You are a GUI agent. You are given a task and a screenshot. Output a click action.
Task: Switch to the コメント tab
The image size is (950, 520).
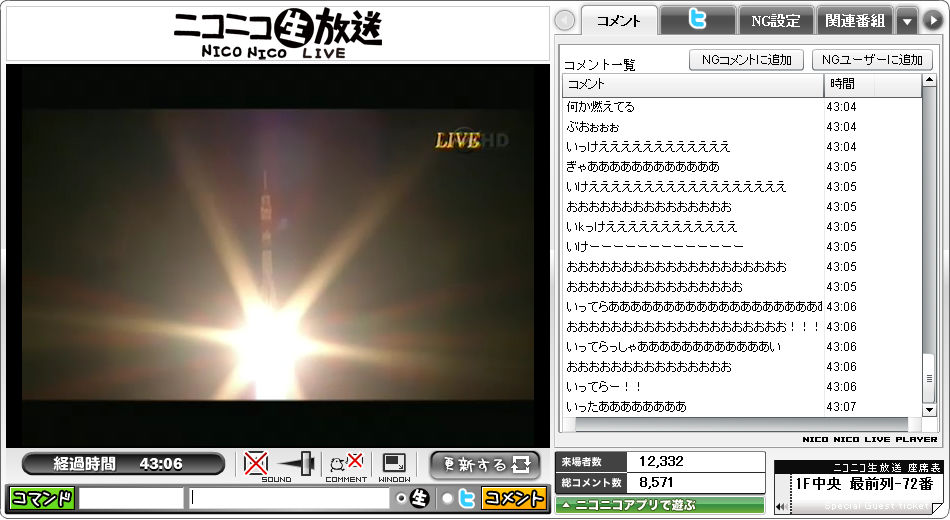click(x=619, y=21)
